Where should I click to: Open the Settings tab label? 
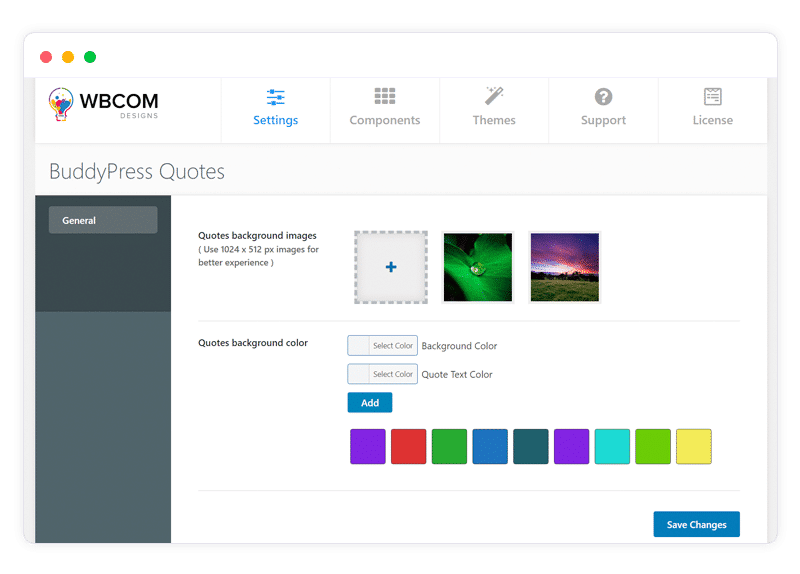[276, 120]
